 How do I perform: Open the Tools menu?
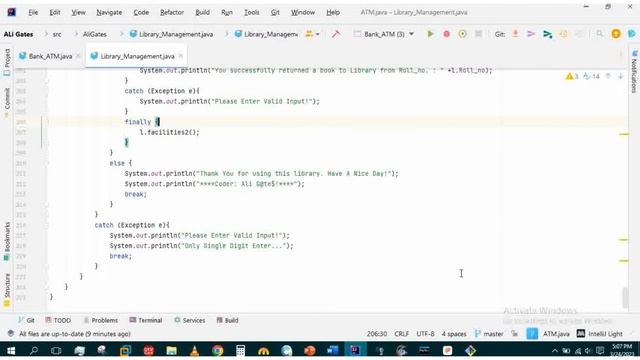[251, 12]
